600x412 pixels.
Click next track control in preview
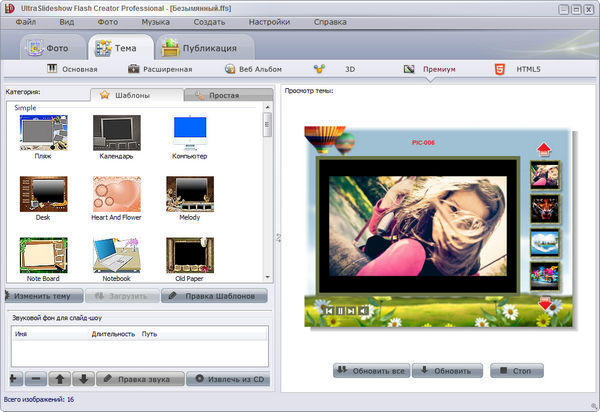(351, 311)
